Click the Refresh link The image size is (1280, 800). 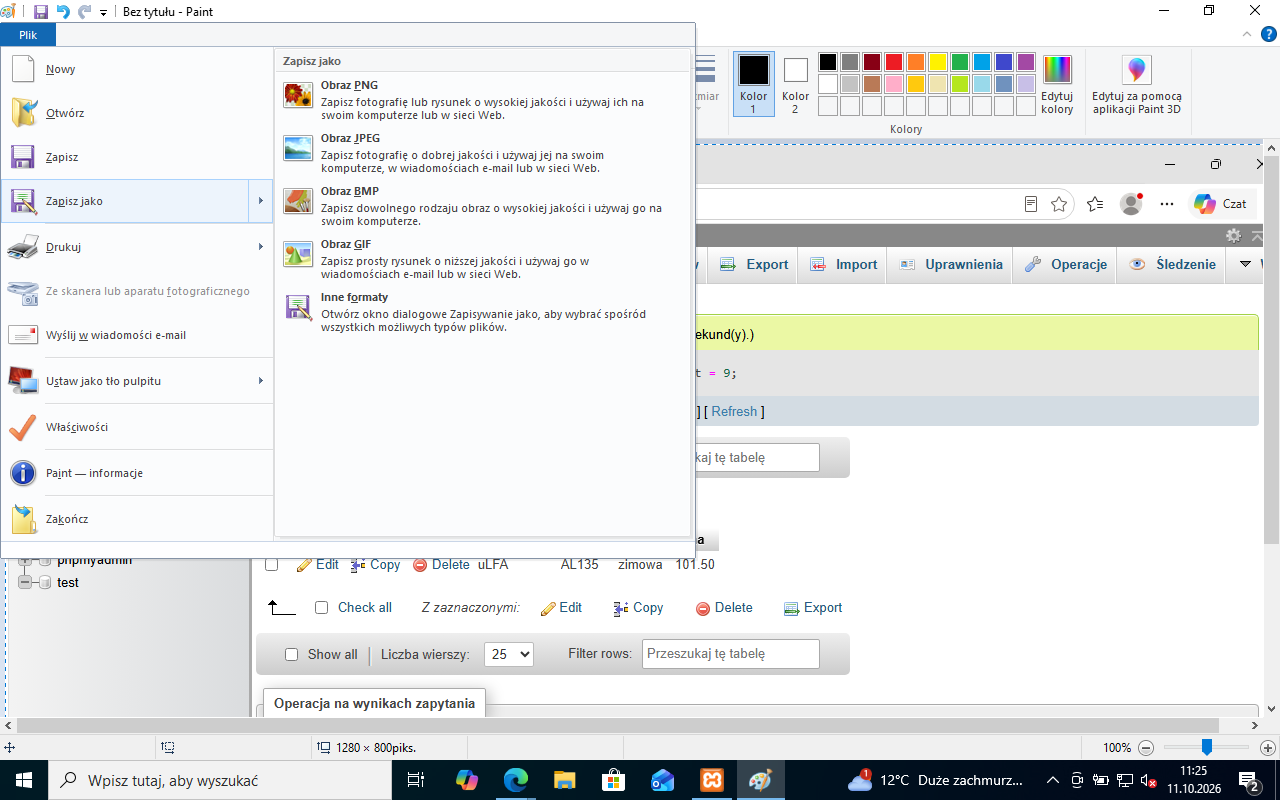point(735,411)
